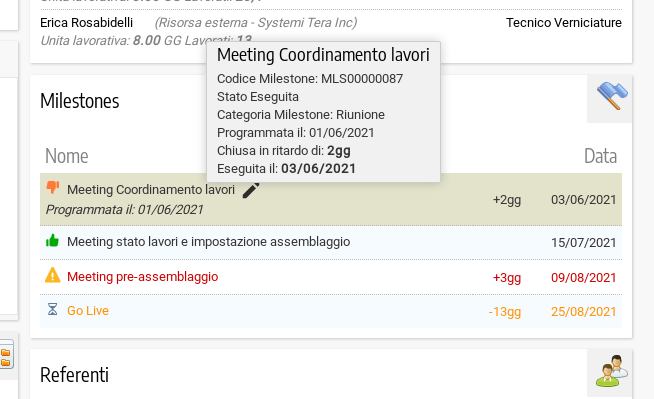Open Meeting stato lavori e impostazione assemblaggio
The width and height of the screenshot is (654, 399).
click(x=209, y=242)
